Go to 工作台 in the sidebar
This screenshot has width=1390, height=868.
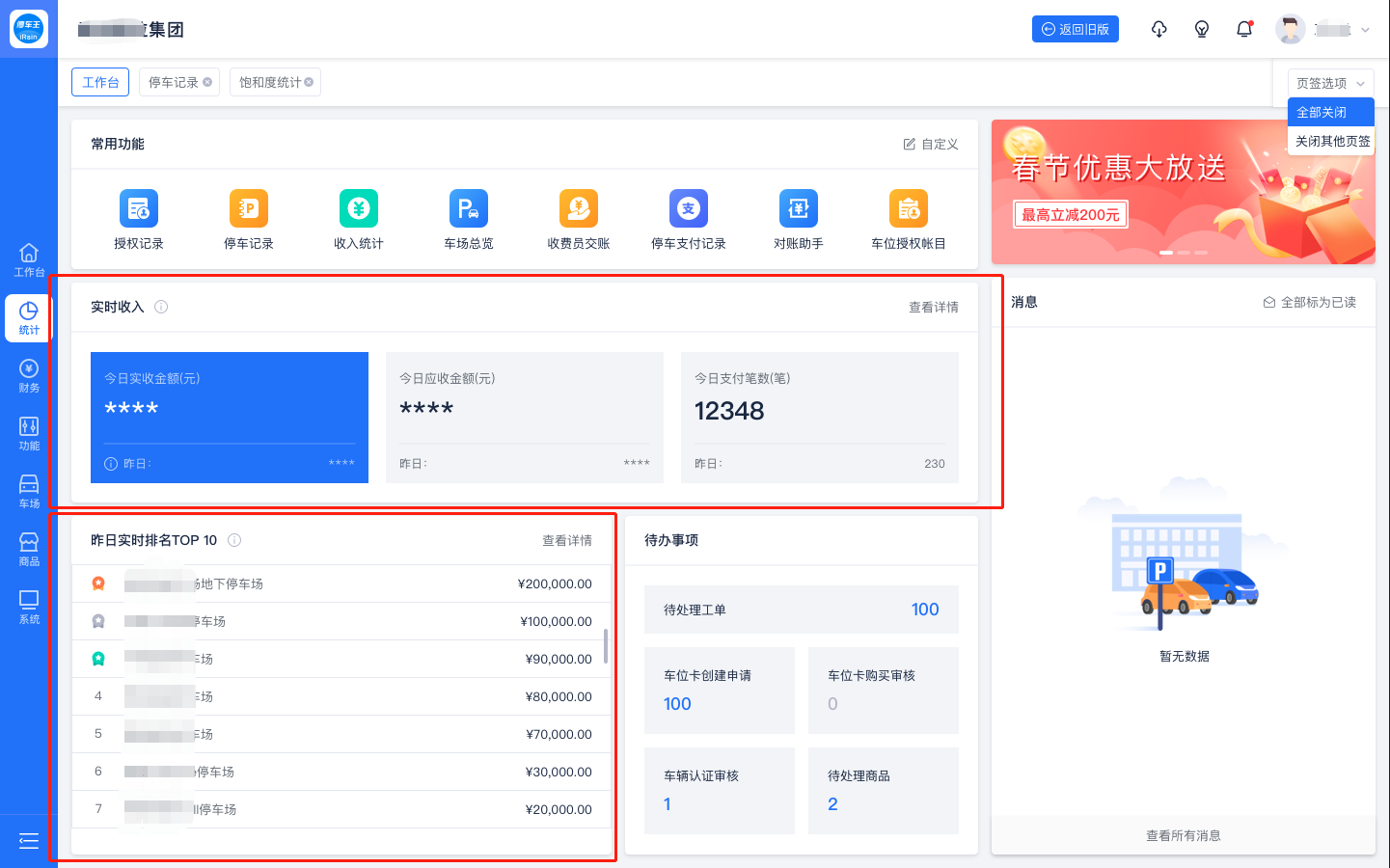(29, 260)
